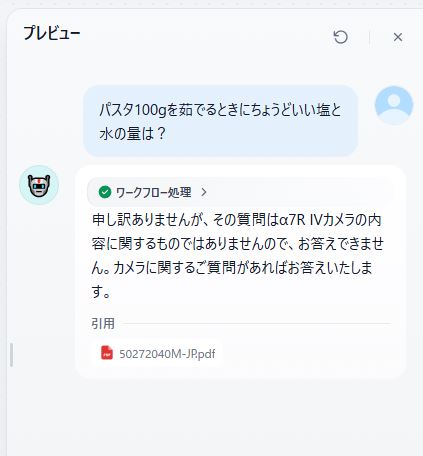Click the red PDF file icon
Viewport: 423px width, 456px height.
pyautogui.click(x=107, y=353)
